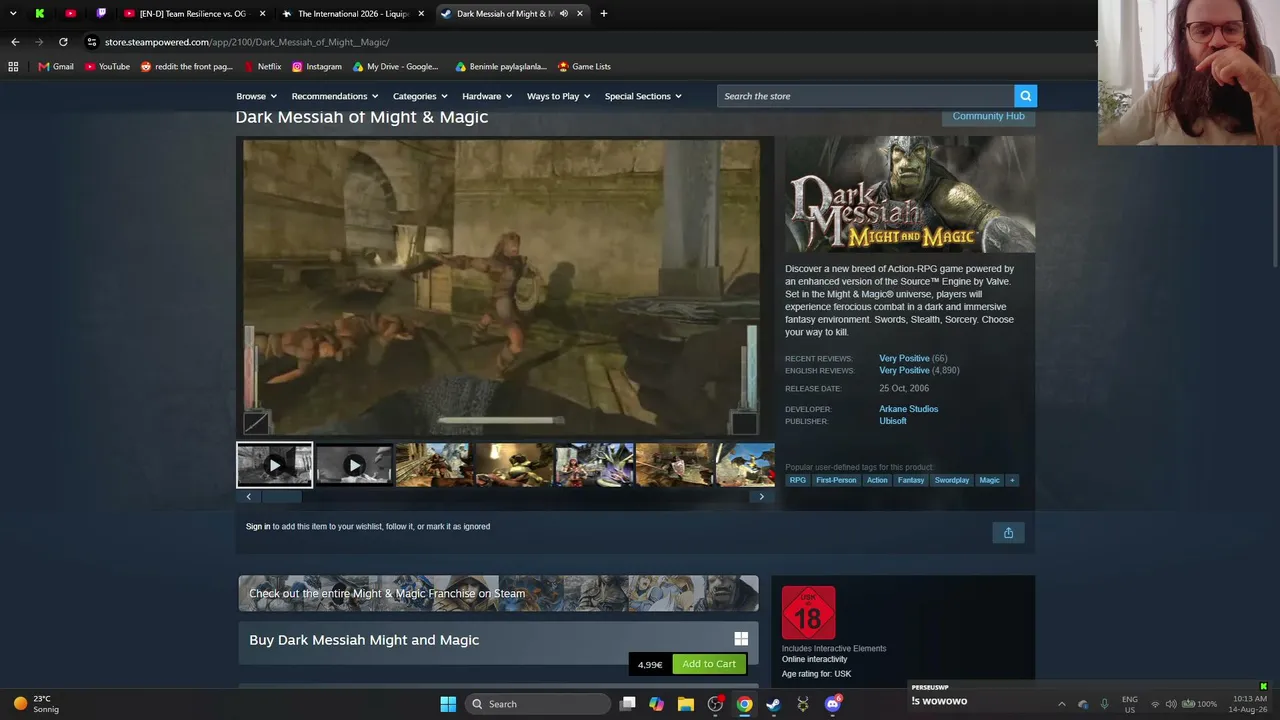Expand more tags with the plus button

pos(1012,480)
